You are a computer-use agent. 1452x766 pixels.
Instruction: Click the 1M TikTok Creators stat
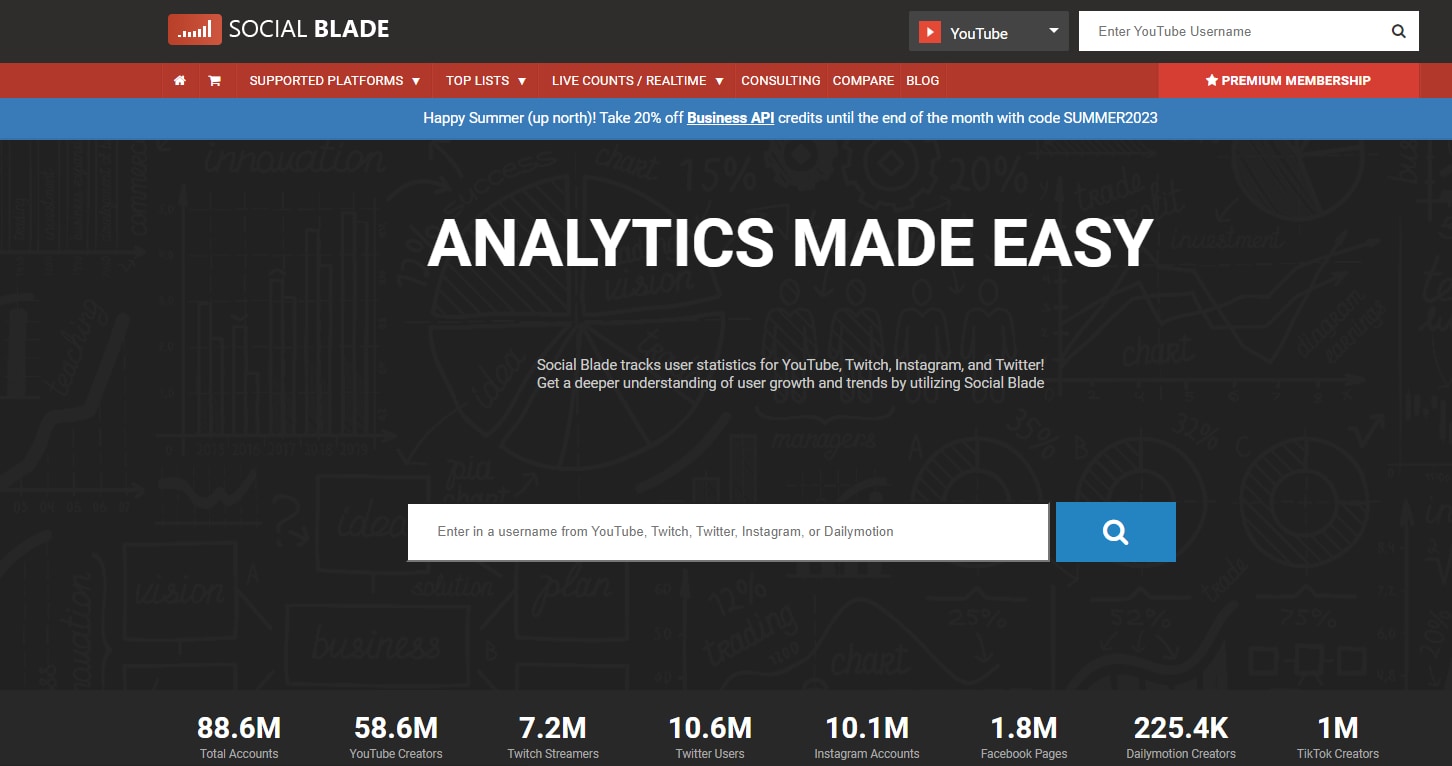click(x=1338, y=737)
